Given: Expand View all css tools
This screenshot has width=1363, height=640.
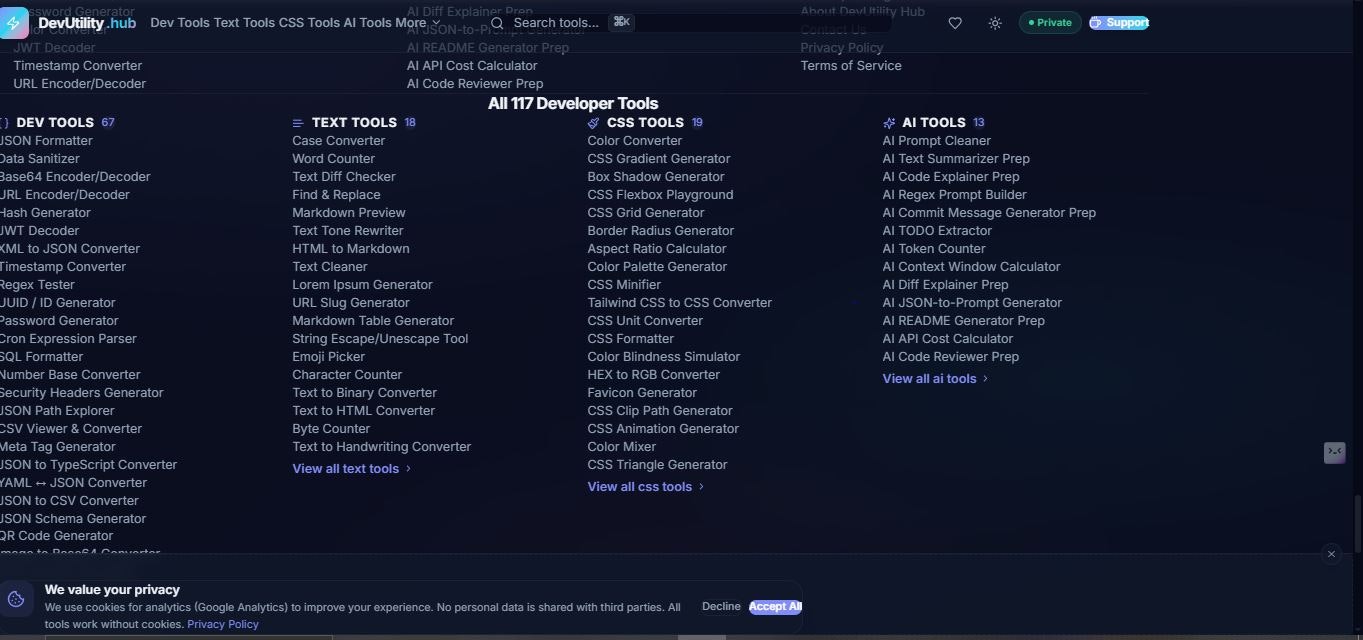Looking at the screenshot, I should [640, 486].
